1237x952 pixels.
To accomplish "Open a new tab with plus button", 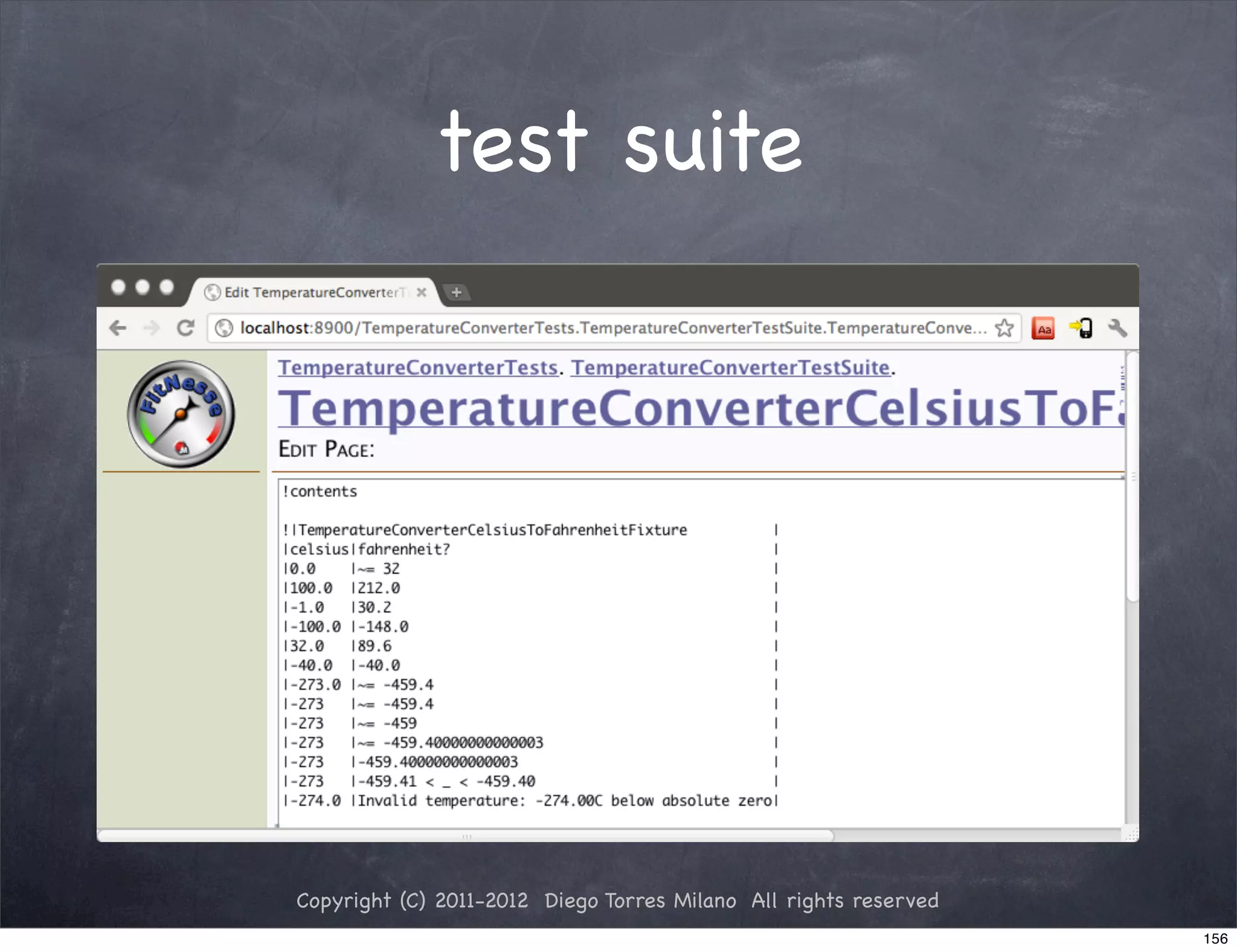I will pos(457,292).
